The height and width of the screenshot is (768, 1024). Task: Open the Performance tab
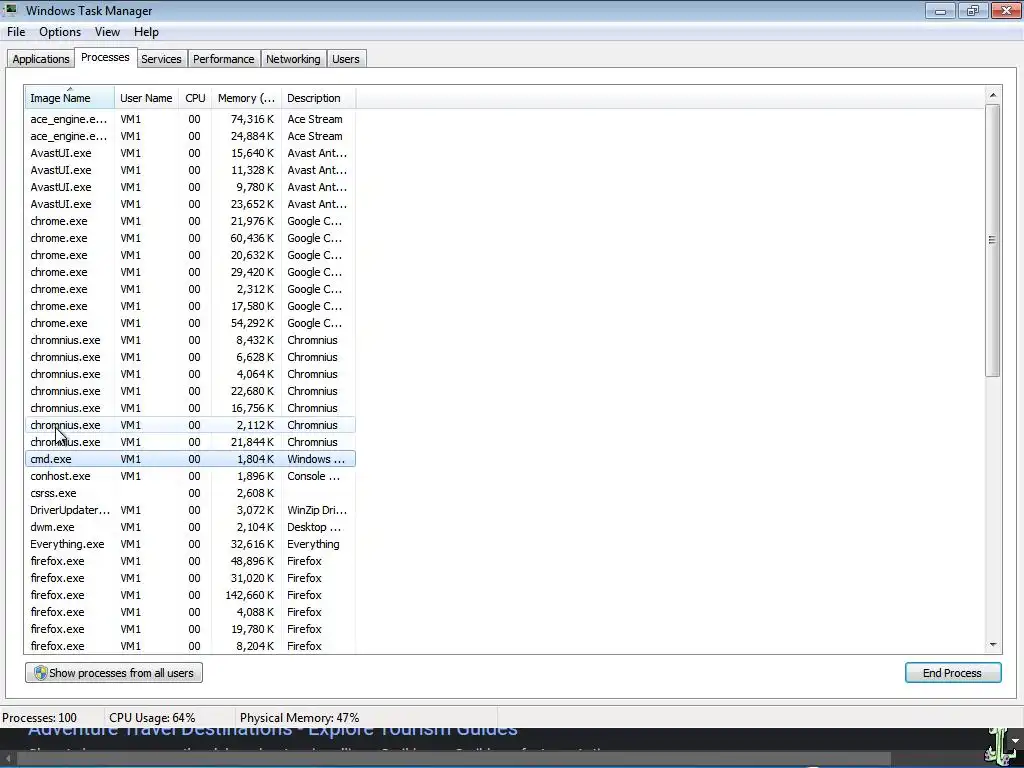click(223, 59)
